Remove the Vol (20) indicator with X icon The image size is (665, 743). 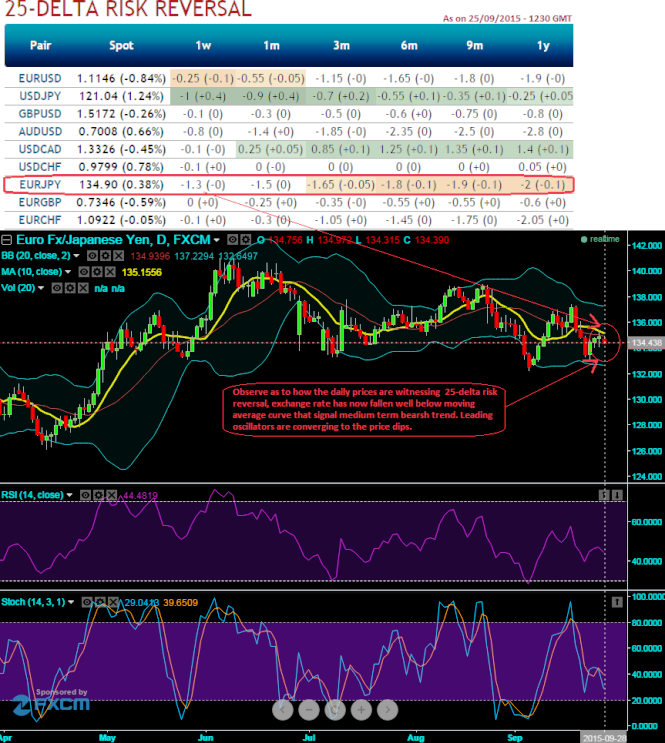83,288
